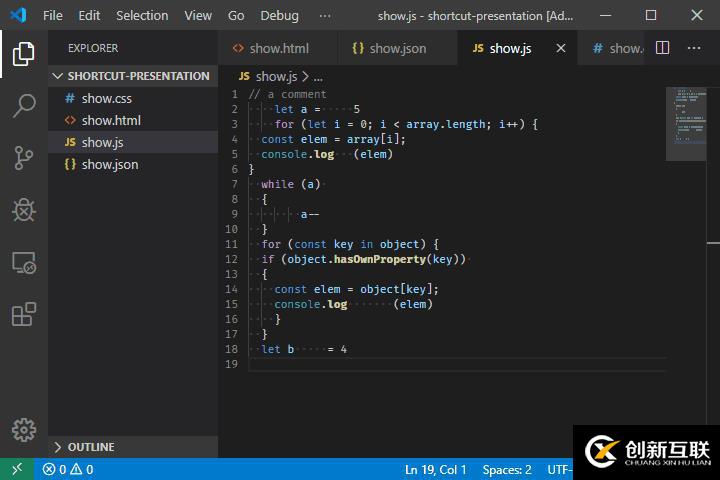Click the editor vertical scrollbar
Screen dimensions: 720x480
(713, 255)
